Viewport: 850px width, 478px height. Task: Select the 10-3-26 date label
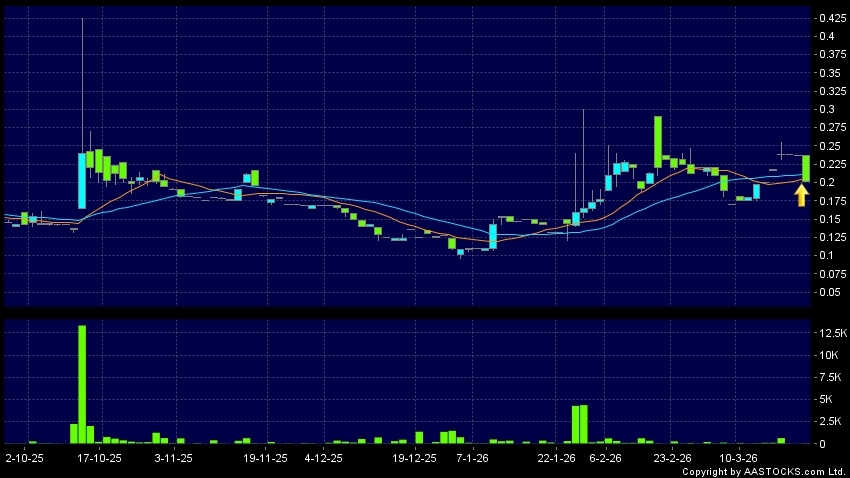[738, 458]
